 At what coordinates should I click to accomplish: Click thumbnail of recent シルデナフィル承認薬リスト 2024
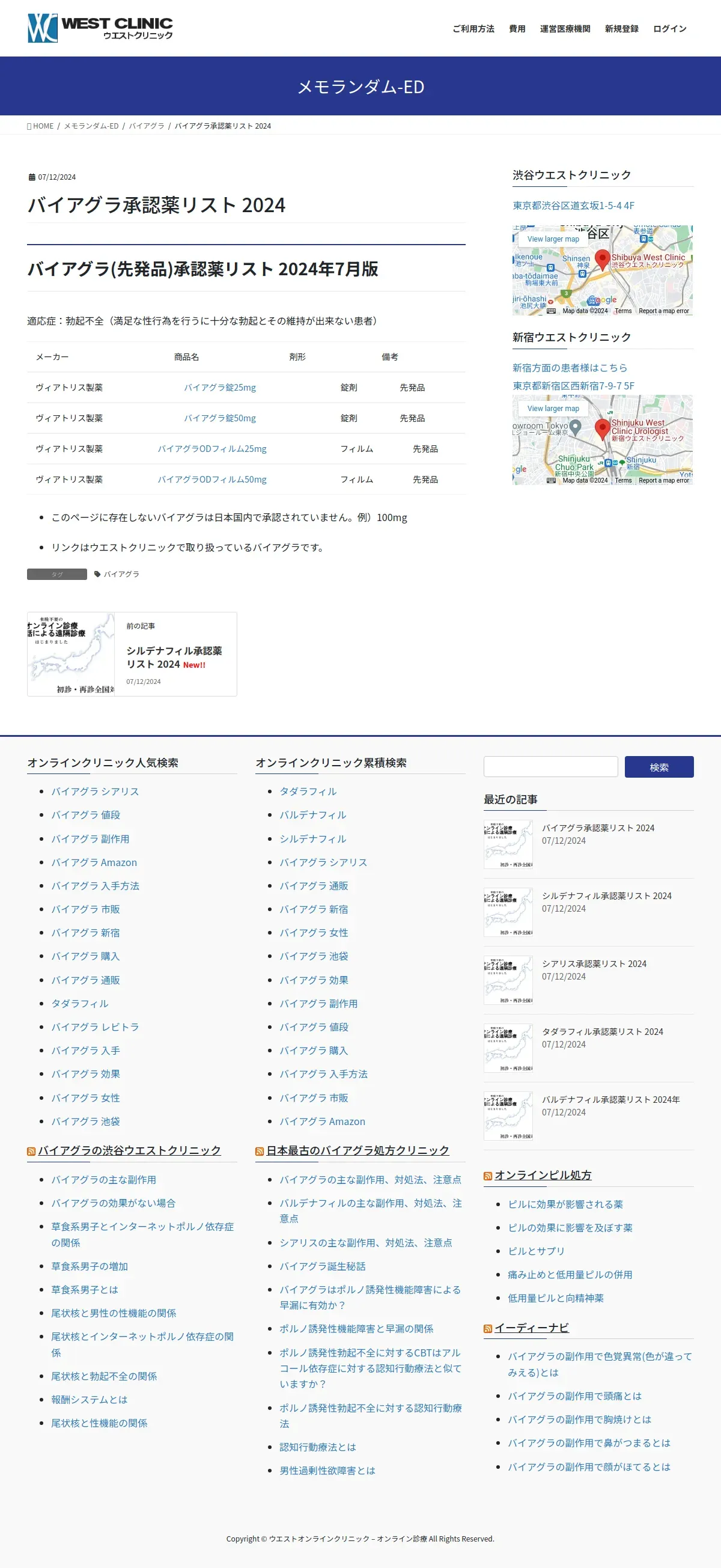508,912
